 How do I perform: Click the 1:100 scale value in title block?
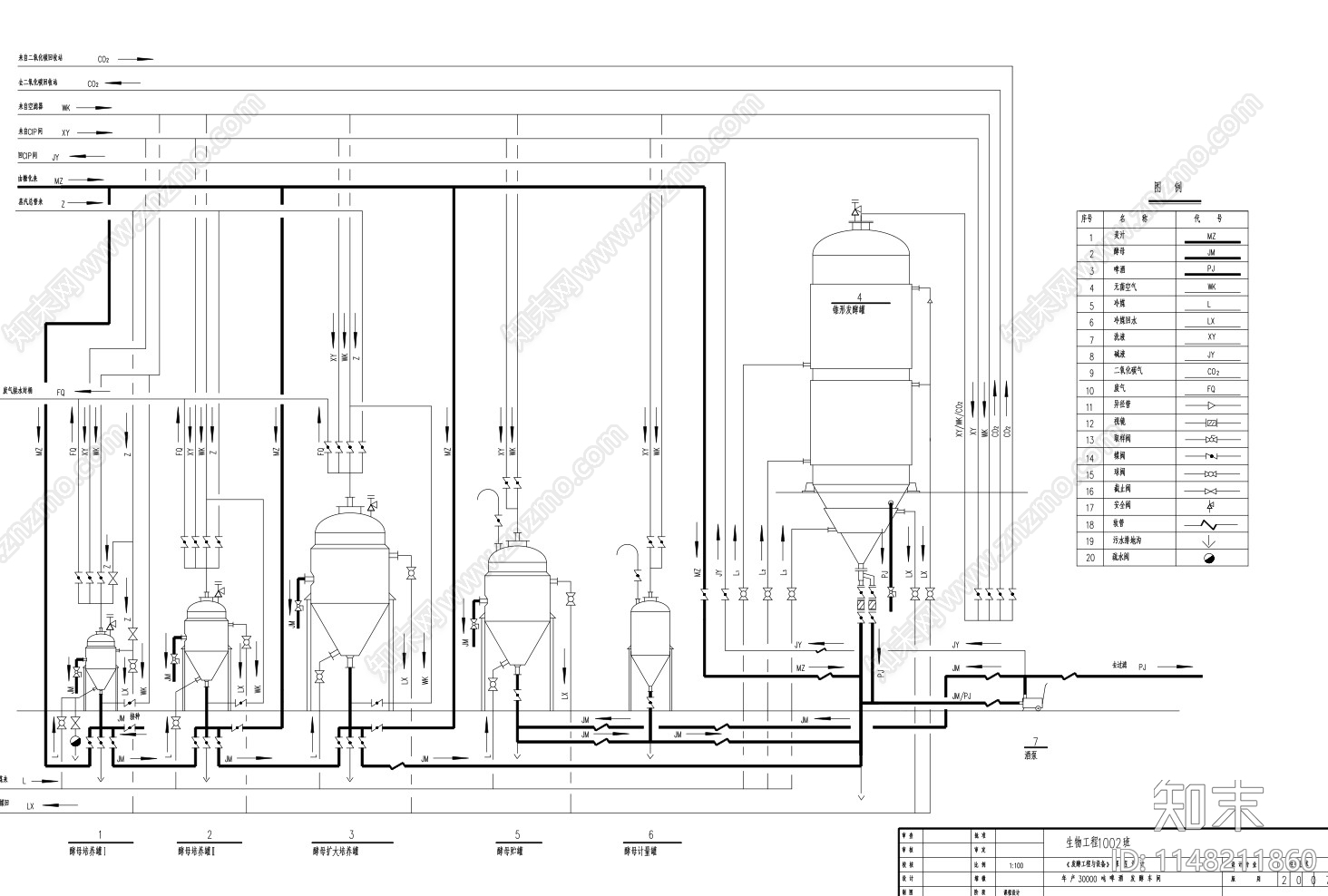click(x=1016, y=865)
